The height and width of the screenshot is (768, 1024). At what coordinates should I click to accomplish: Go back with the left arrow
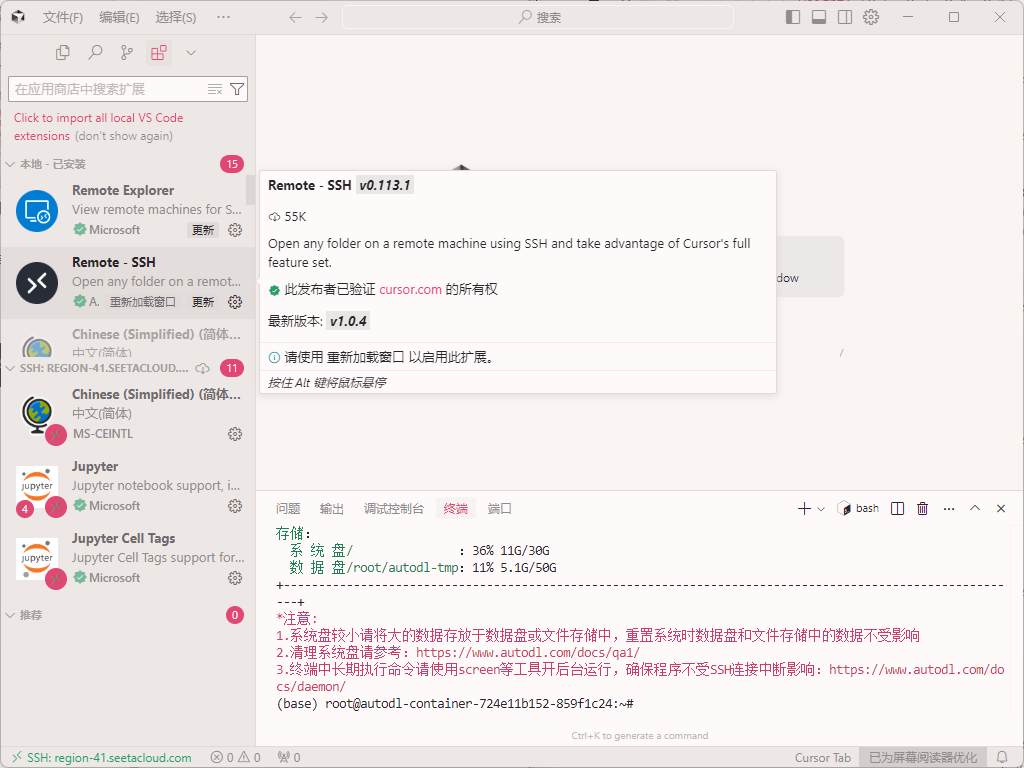[296, 18]
